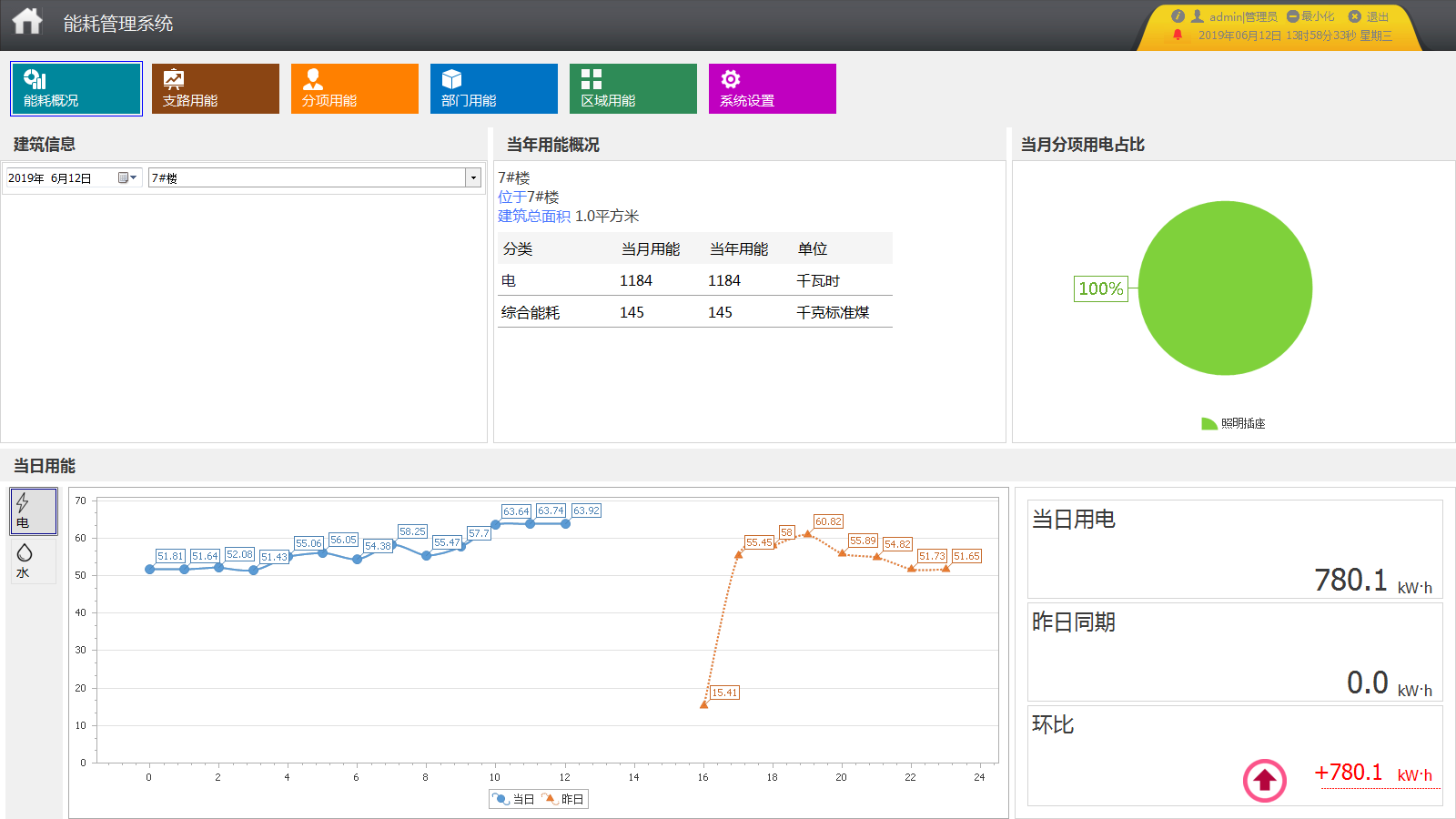Switch to the 分项用能 module

354,88
